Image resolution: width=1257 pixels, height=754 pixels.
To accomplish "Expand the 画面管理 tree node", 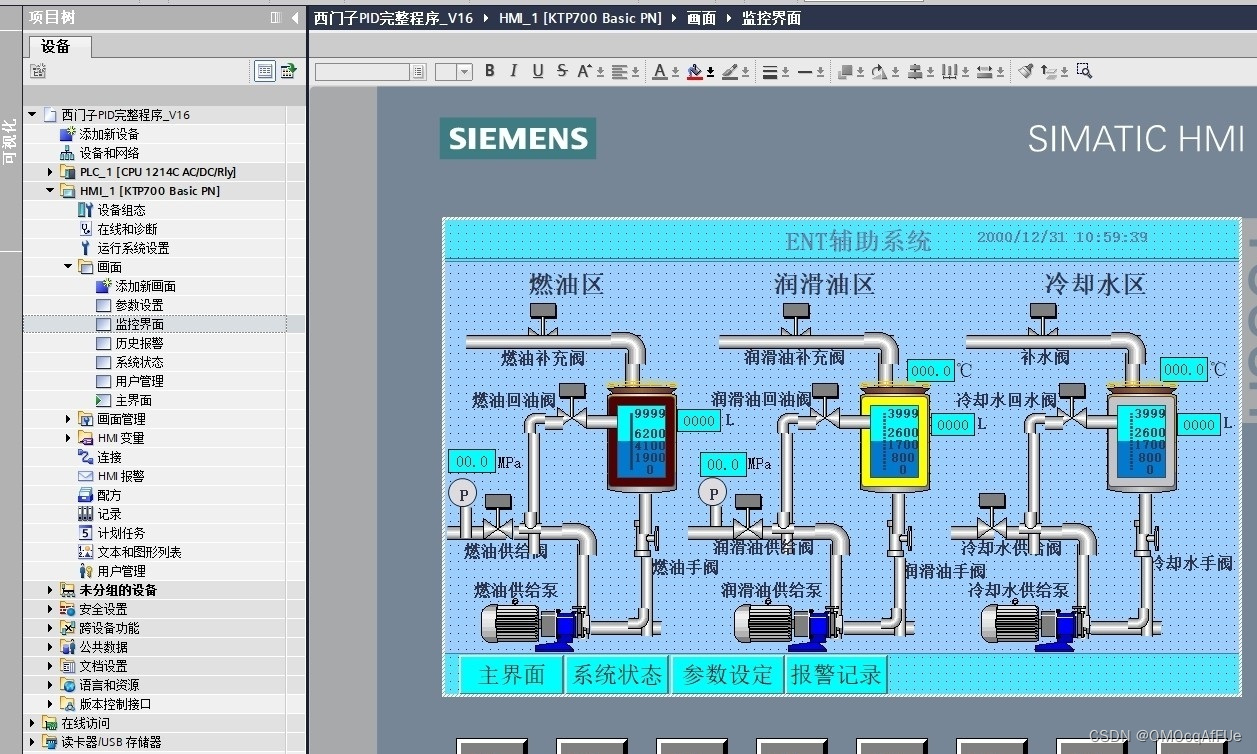I will (x=68, y=419).
